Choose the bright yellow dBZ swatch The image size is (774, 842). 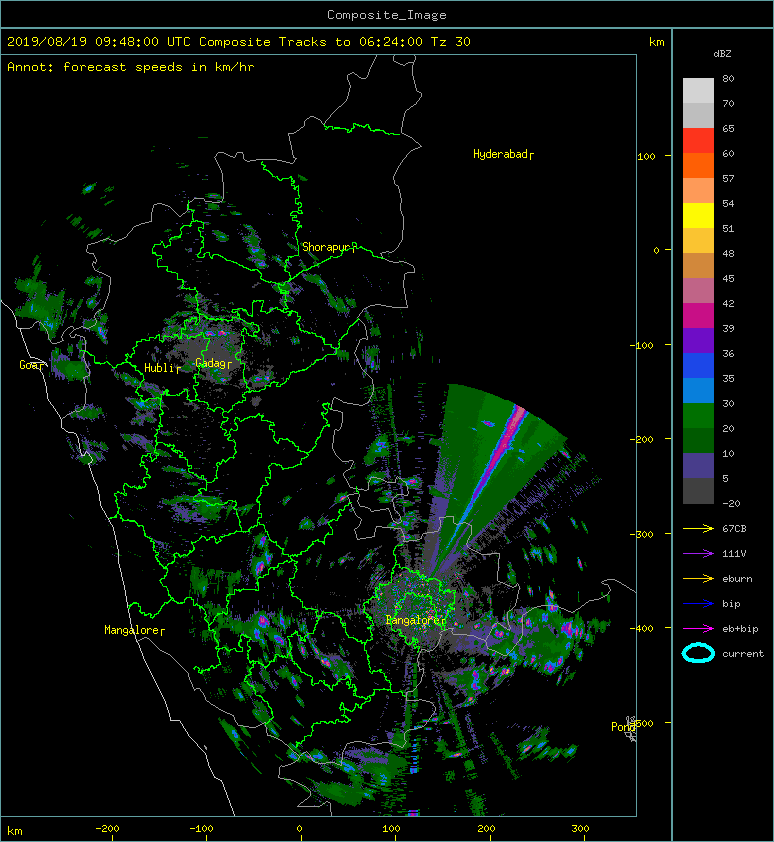click(698, 215)
